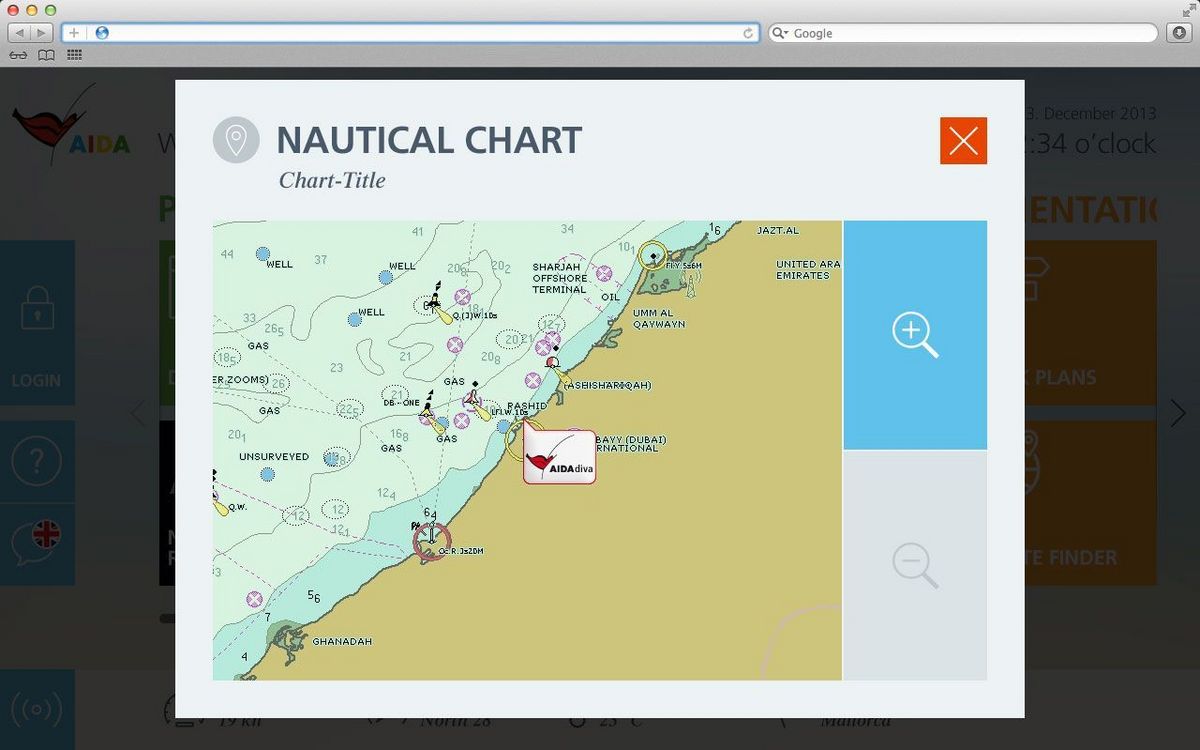Click the zoom out magnifier button

(914, 565)
